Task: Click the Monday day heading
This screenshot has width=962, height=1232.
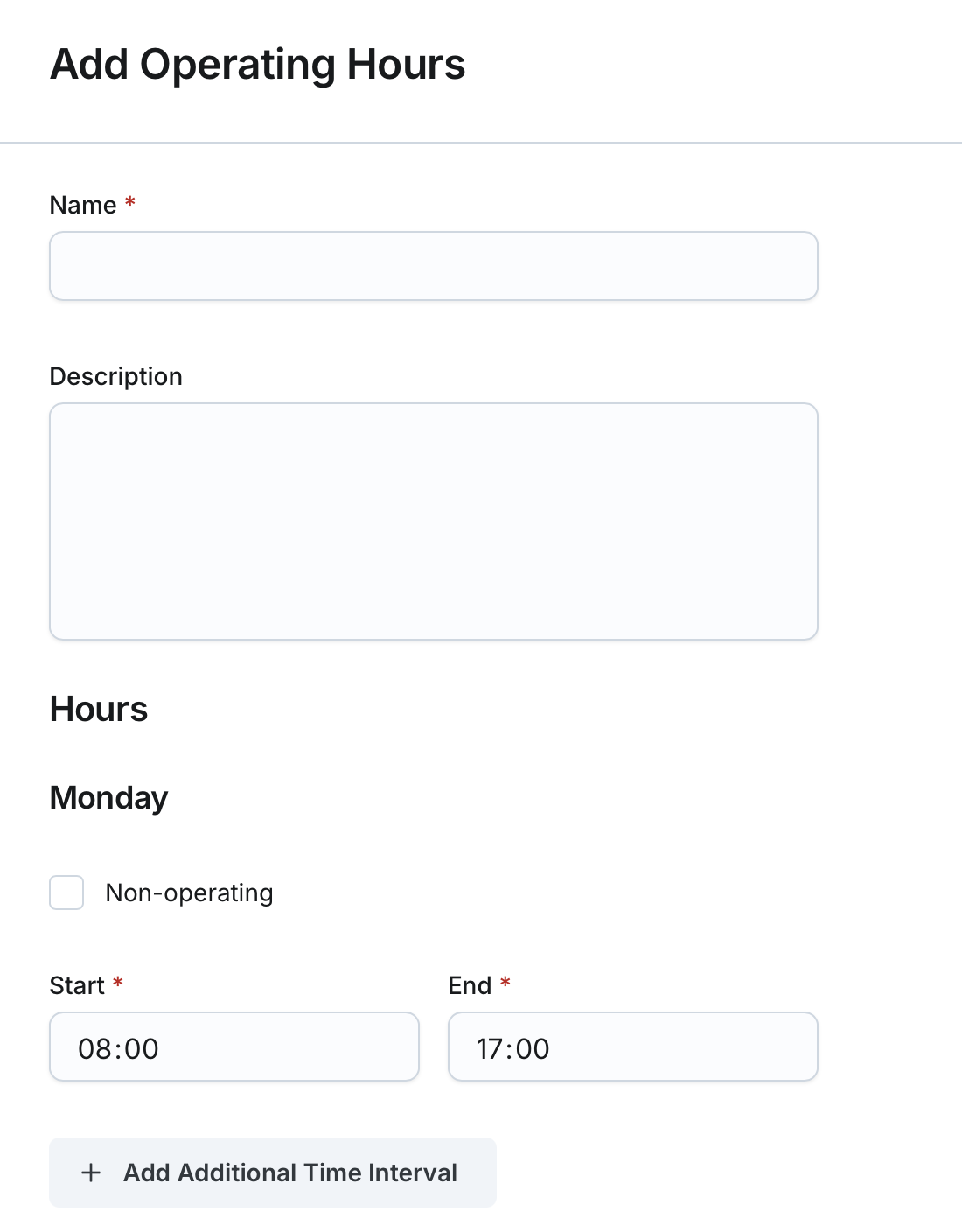Action: click(108, 798)
